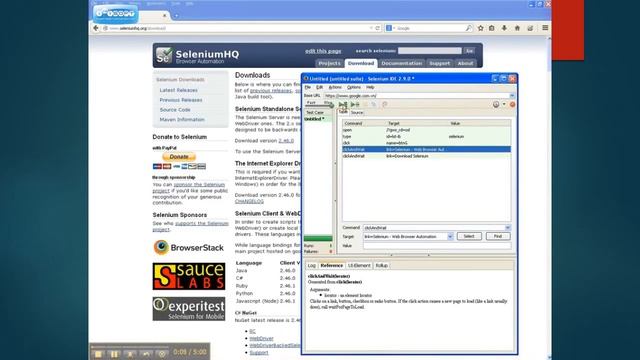Select the Untitled test case in list
The image size is (640, 360).
click(x=318, y=119)
